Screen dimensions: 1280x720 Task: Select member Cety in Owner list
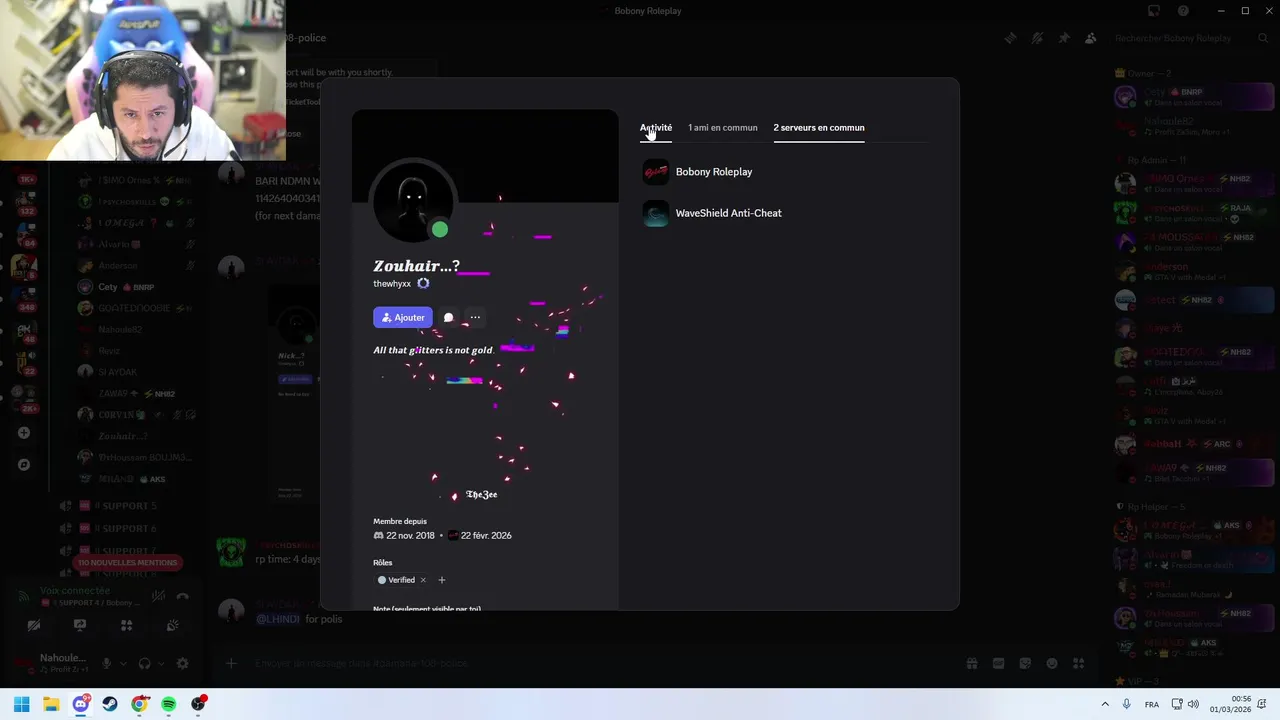1193,97
